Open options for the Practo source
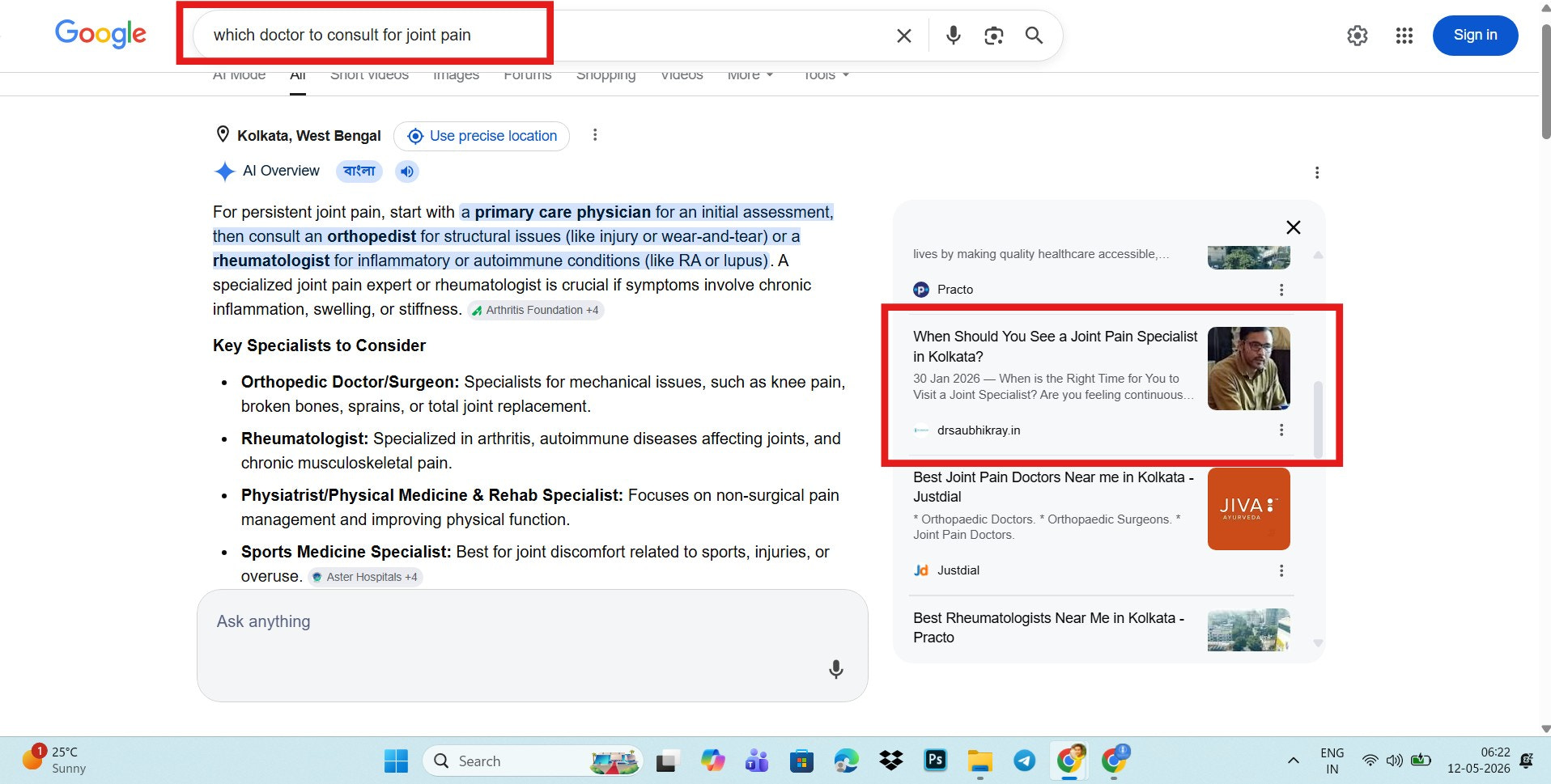The width and height of the screenshot is (1551, 784). point(1281,290)
